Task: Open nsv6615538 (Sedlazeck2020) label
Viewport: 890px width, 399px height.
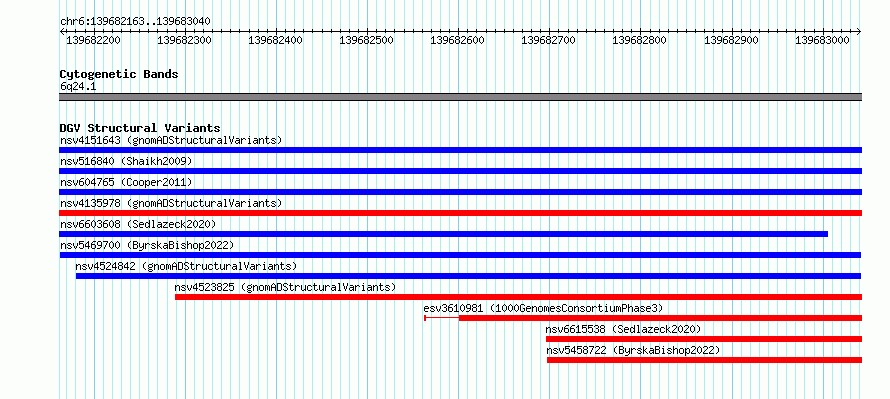Action: [x=623, y=329]
